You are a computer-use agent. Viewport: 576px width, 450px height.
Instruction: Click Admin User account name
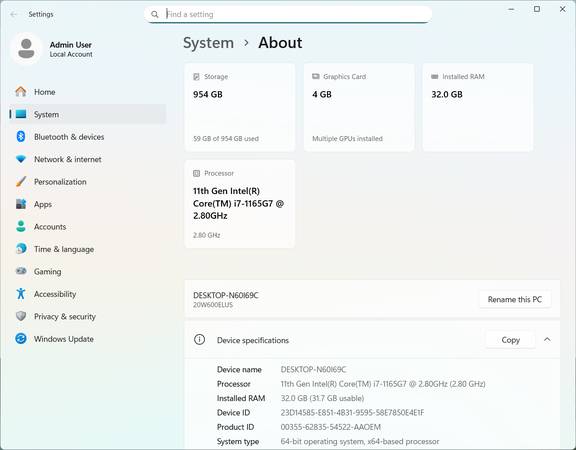point(71,44)
